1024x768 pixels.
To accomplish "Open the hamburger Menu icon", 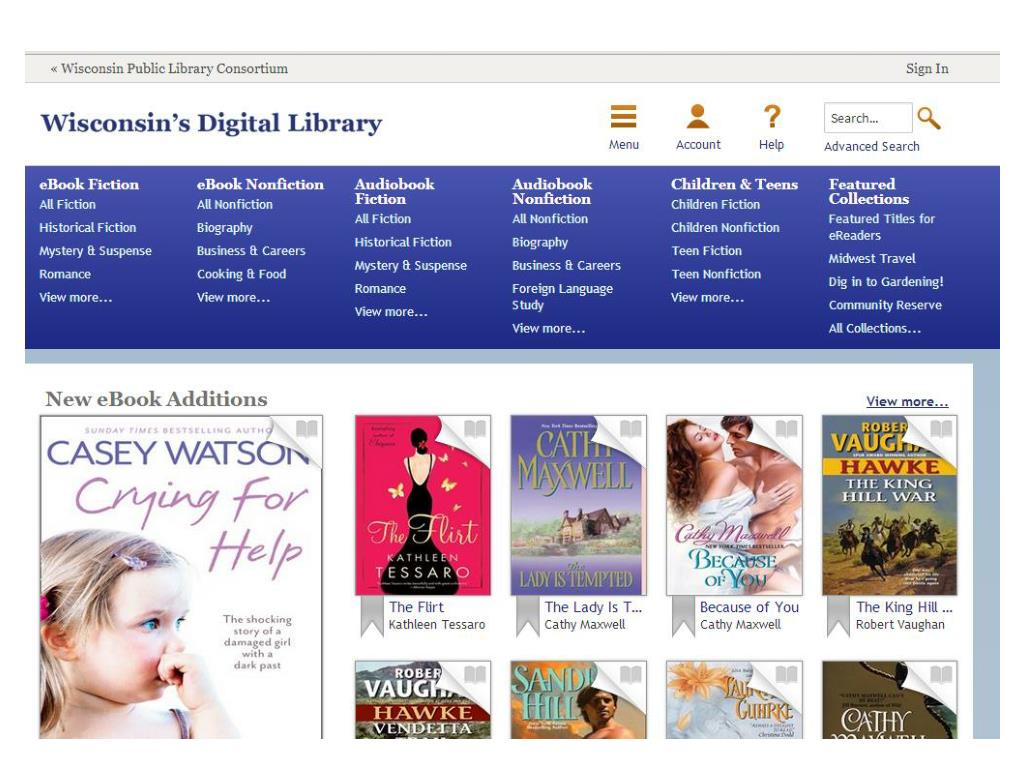I will (x=623, y=116).
